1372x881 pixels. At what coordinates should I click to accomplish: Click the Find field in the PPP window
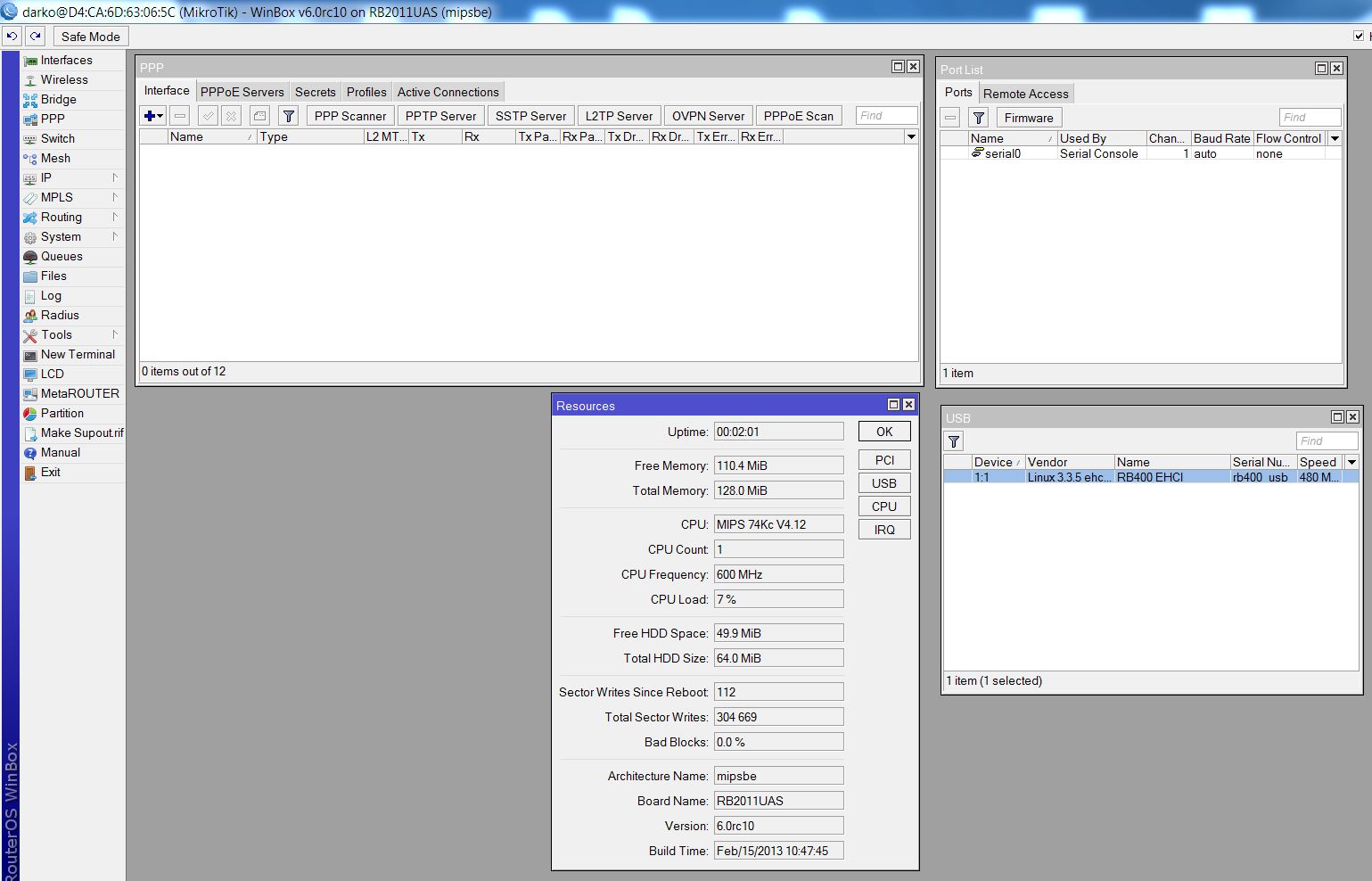point(886,116)
